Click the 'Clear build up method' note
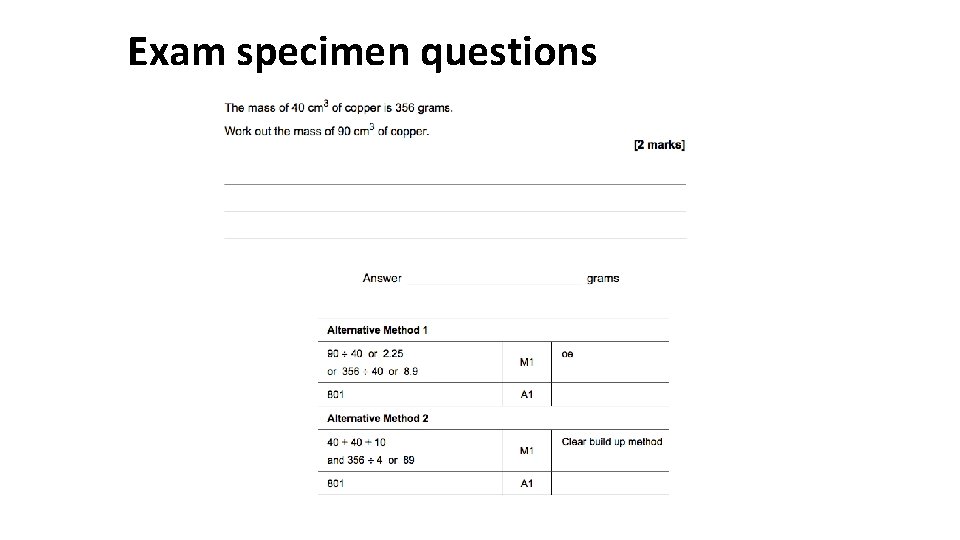 click(612, 442)
